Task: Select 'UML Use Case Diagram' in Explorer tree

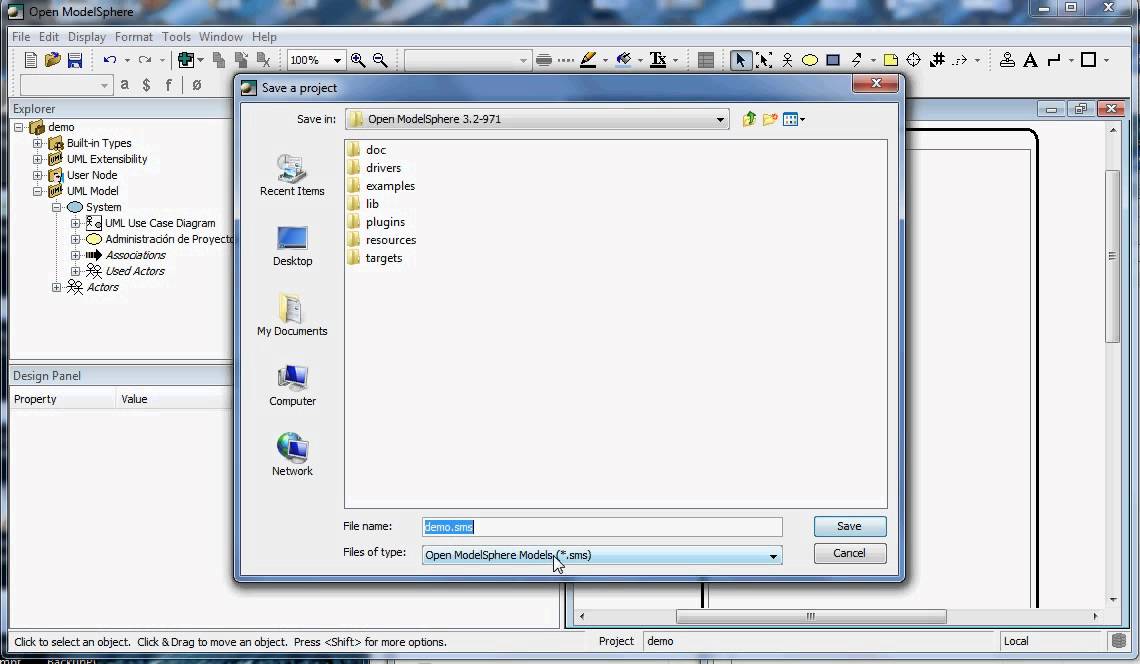Action: (160, 223)
